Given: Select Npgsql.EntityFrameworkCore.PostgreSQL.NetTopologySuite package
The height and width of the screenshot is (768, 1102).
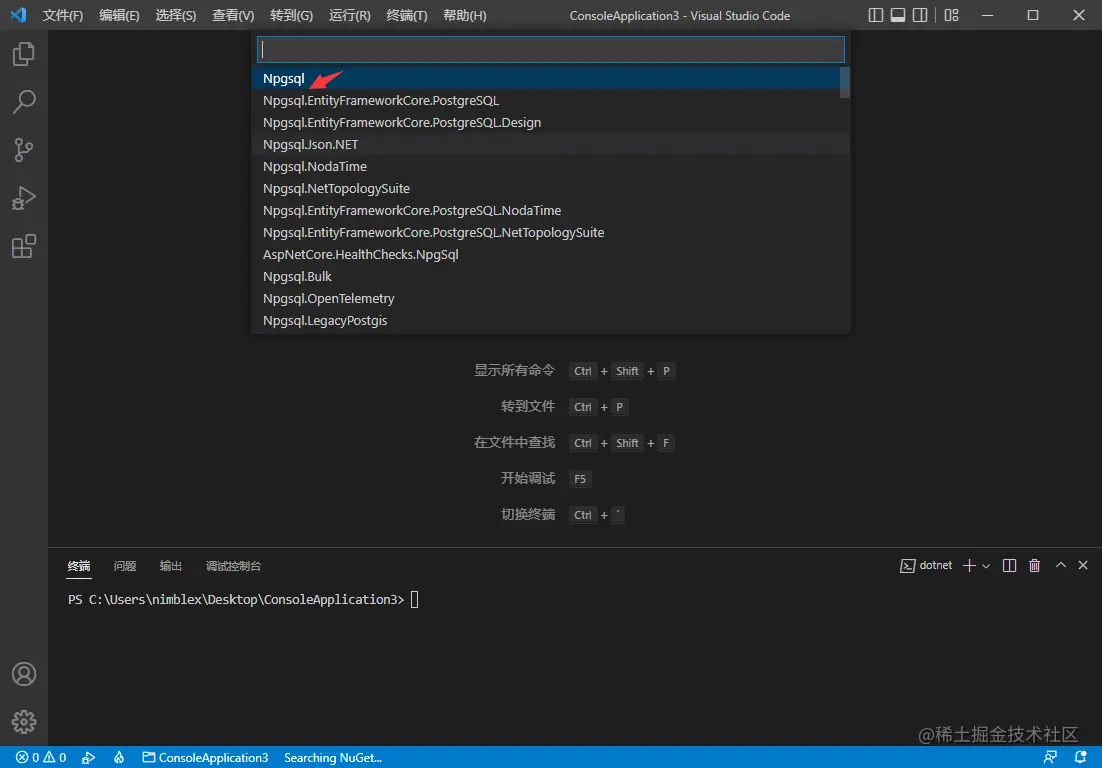Looking at the screenshot, I should (546, 233).
